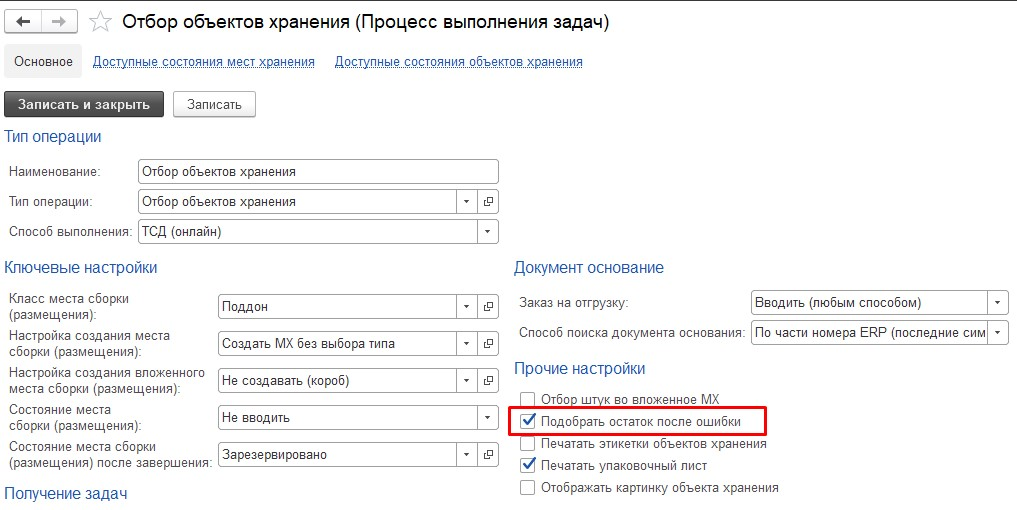Screen dimensions: 1017x510
Task: Open Настройка создания вложенного места item icon
Action: 488,380
